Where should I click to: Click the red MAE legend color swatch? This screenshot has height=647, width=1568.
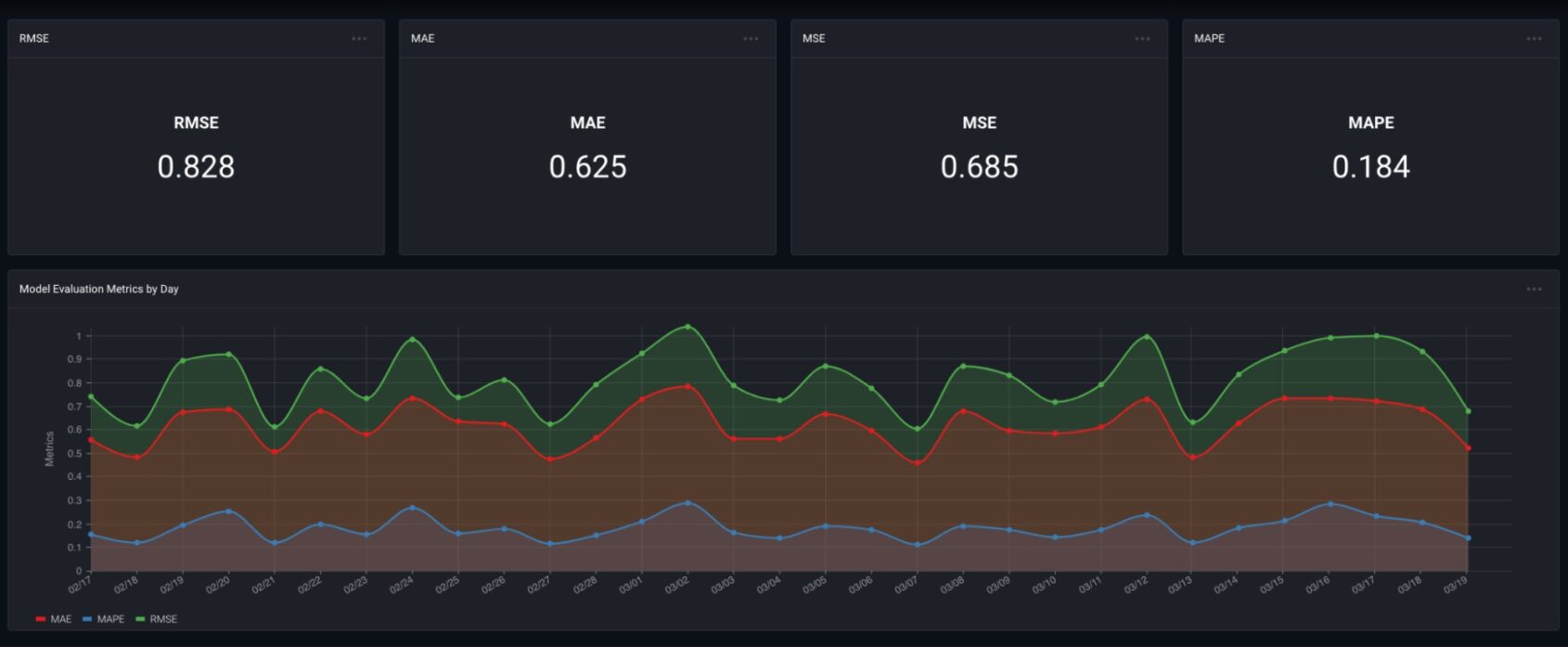pos(41,619)
